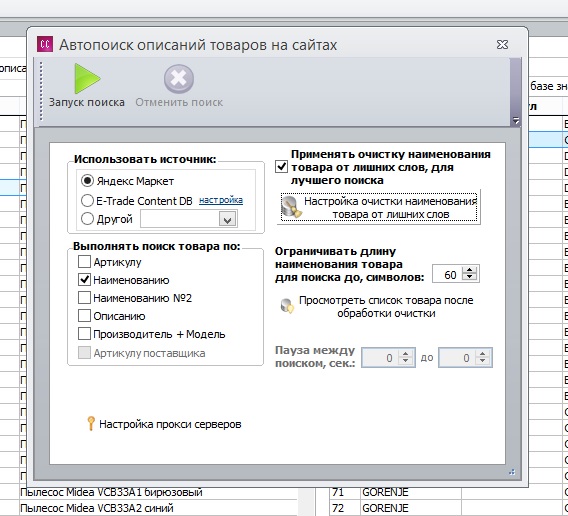This screenshot has width=568, height=516.
Task: Increase name length limit spinner
Action: pos(470,270)
